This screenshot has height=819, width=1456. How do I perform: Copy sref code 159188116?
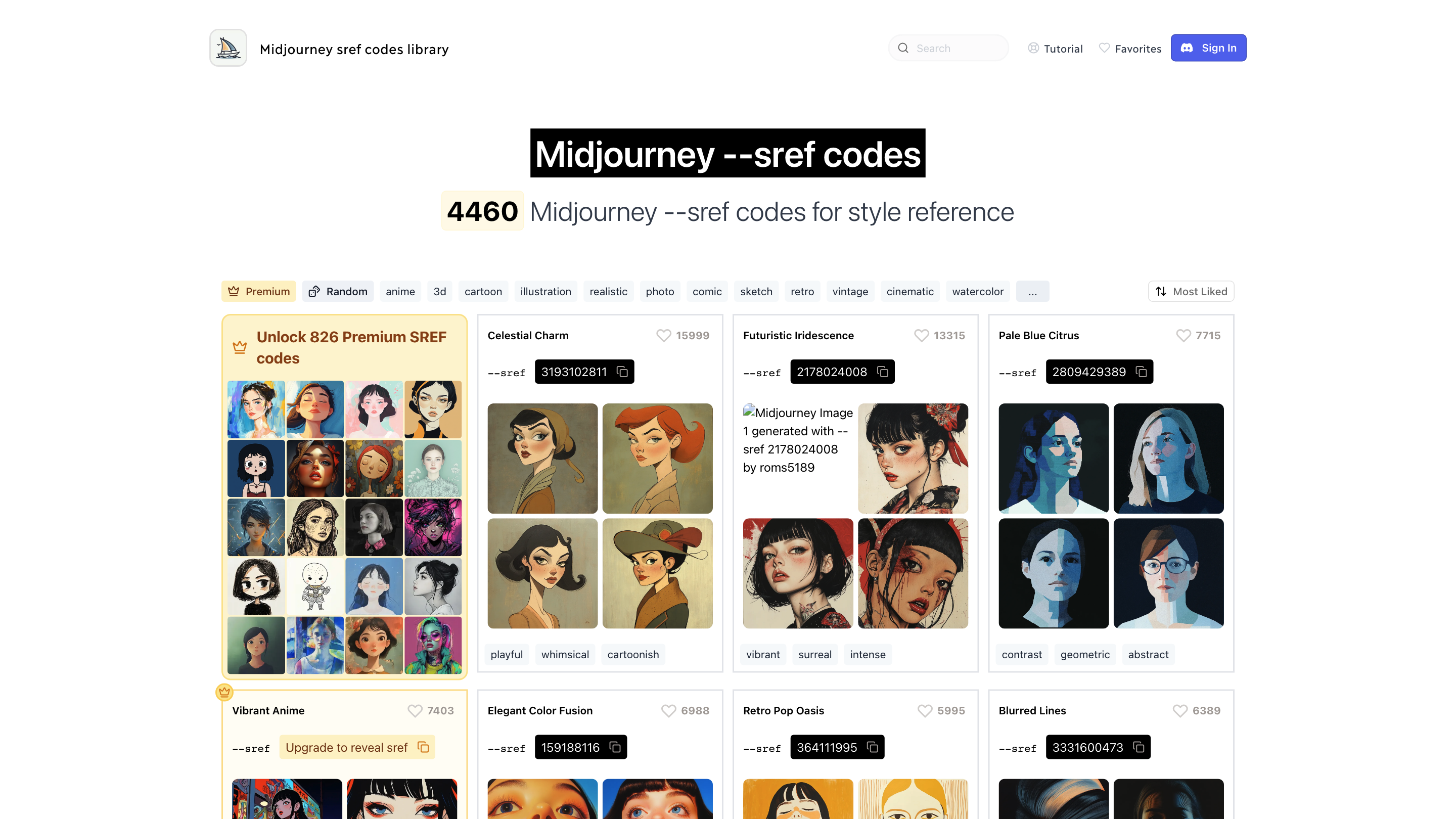(x=615, y=747)
